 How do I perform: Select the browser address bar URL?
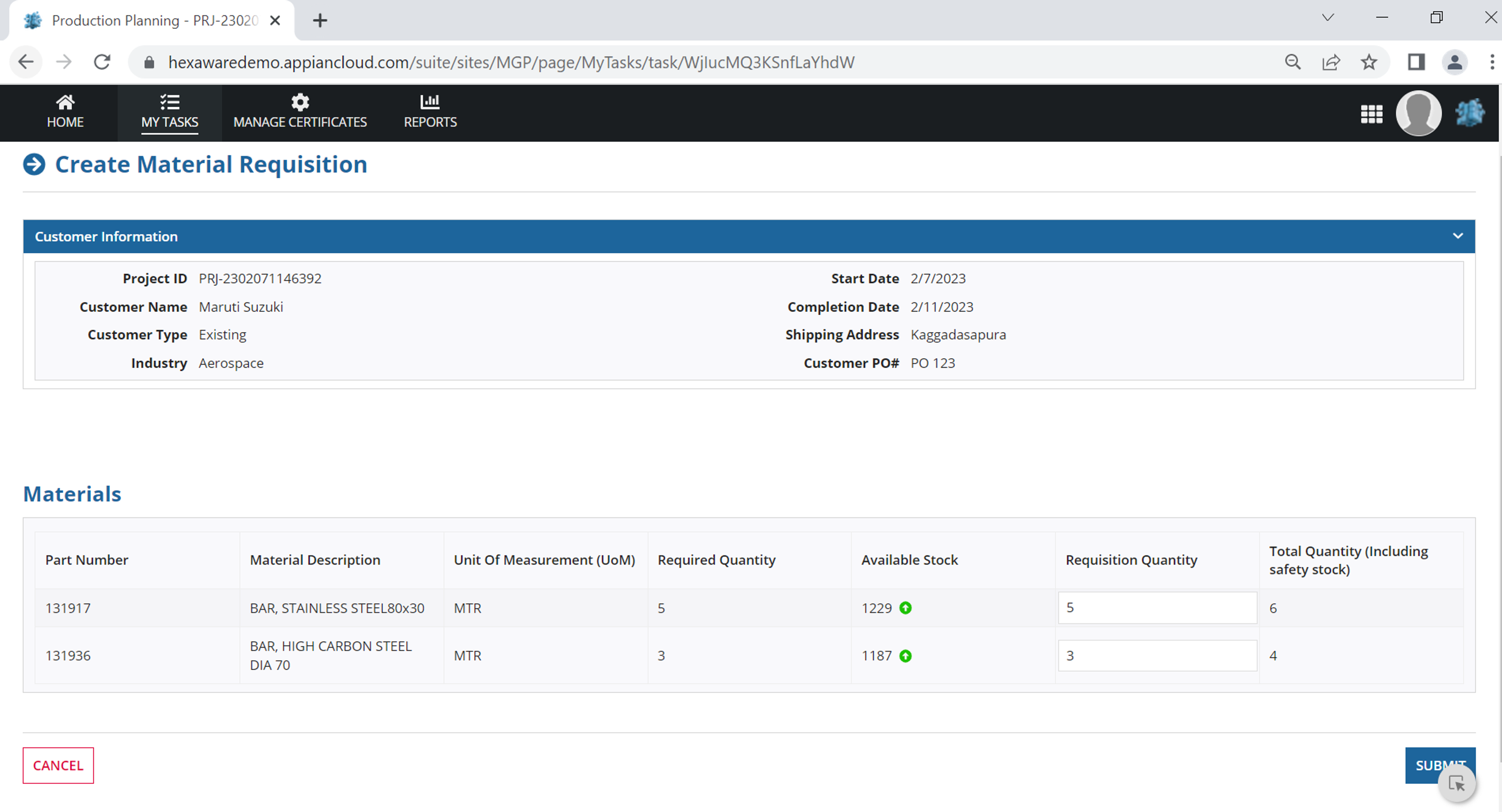(x=511, y=63)
